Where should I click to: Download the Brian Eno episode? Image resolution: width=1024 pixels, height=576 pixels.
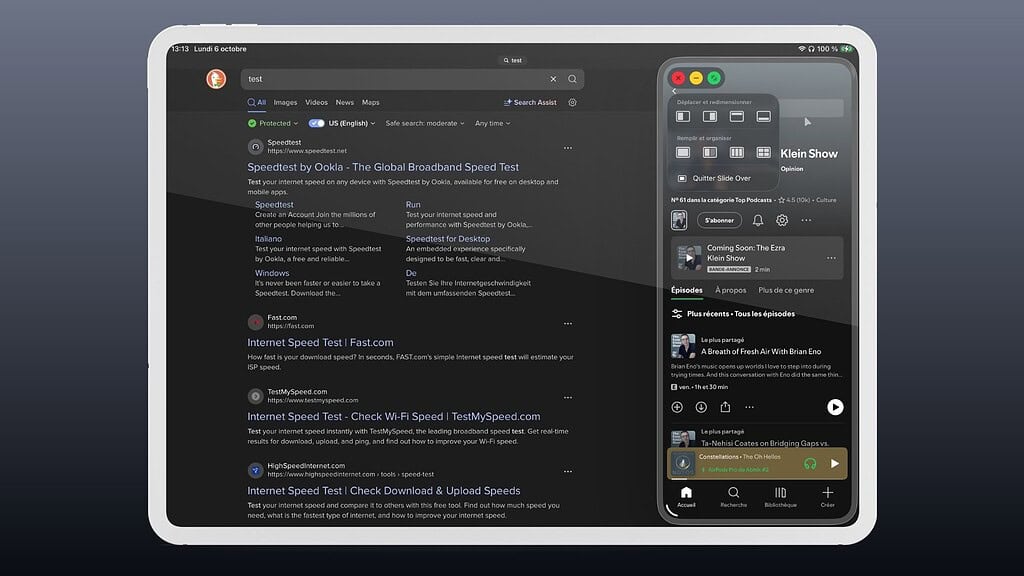701,407
